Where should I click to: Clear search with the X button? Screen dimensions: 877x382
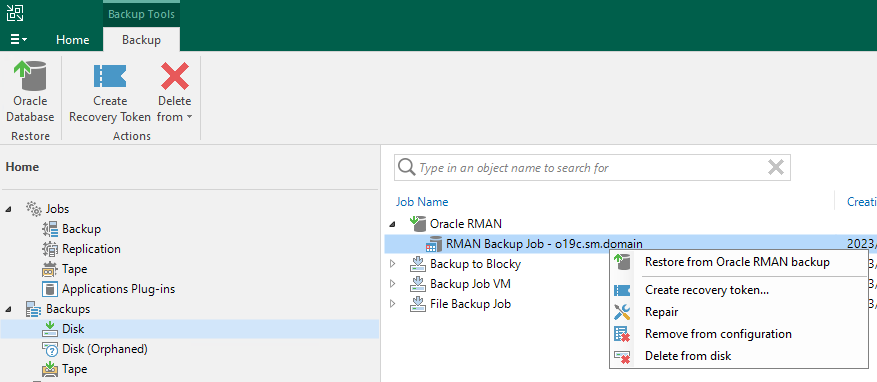(x=775, y=167)
